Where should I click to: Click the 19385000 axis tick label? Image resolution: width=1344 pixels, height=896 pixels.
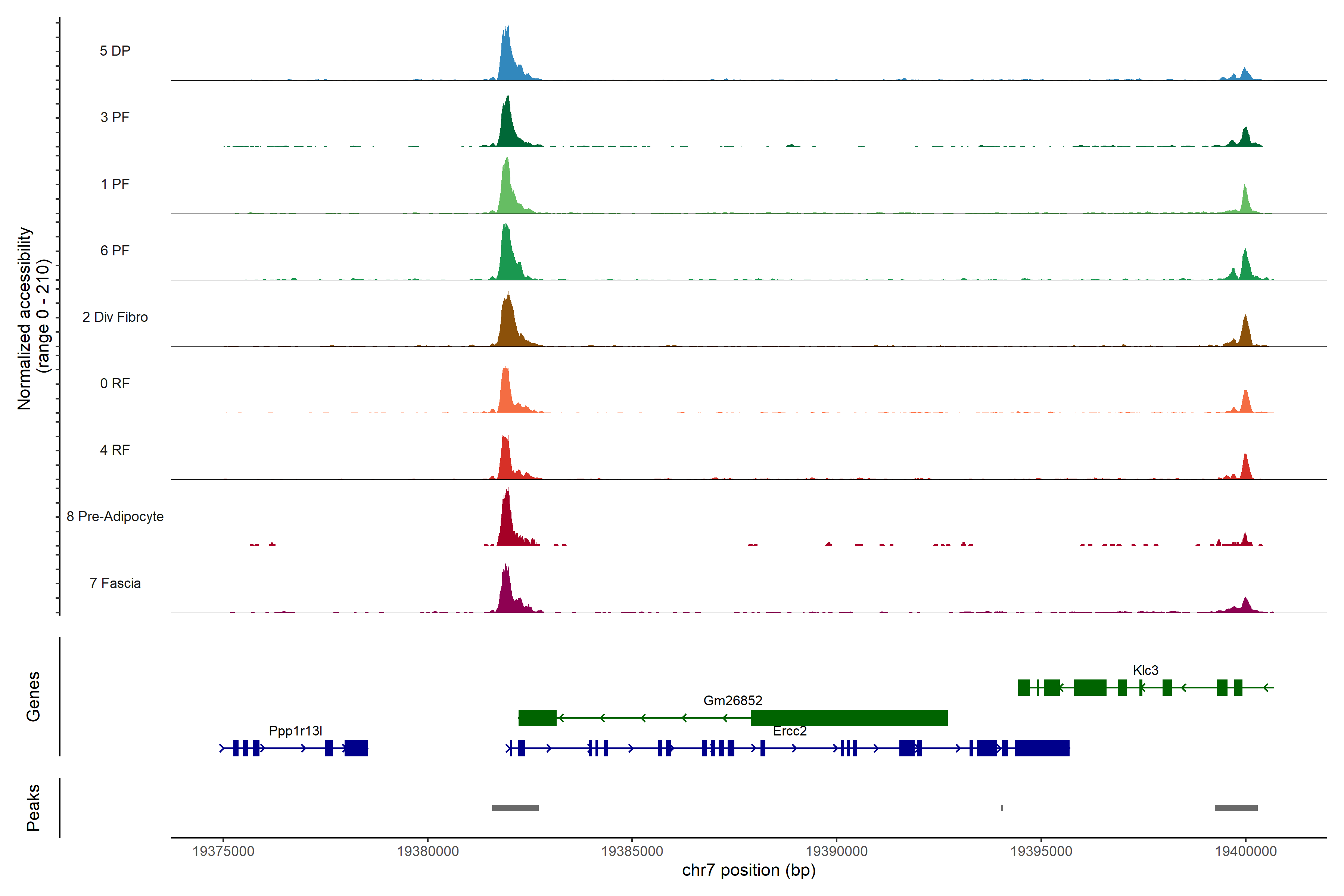(632, 852)
